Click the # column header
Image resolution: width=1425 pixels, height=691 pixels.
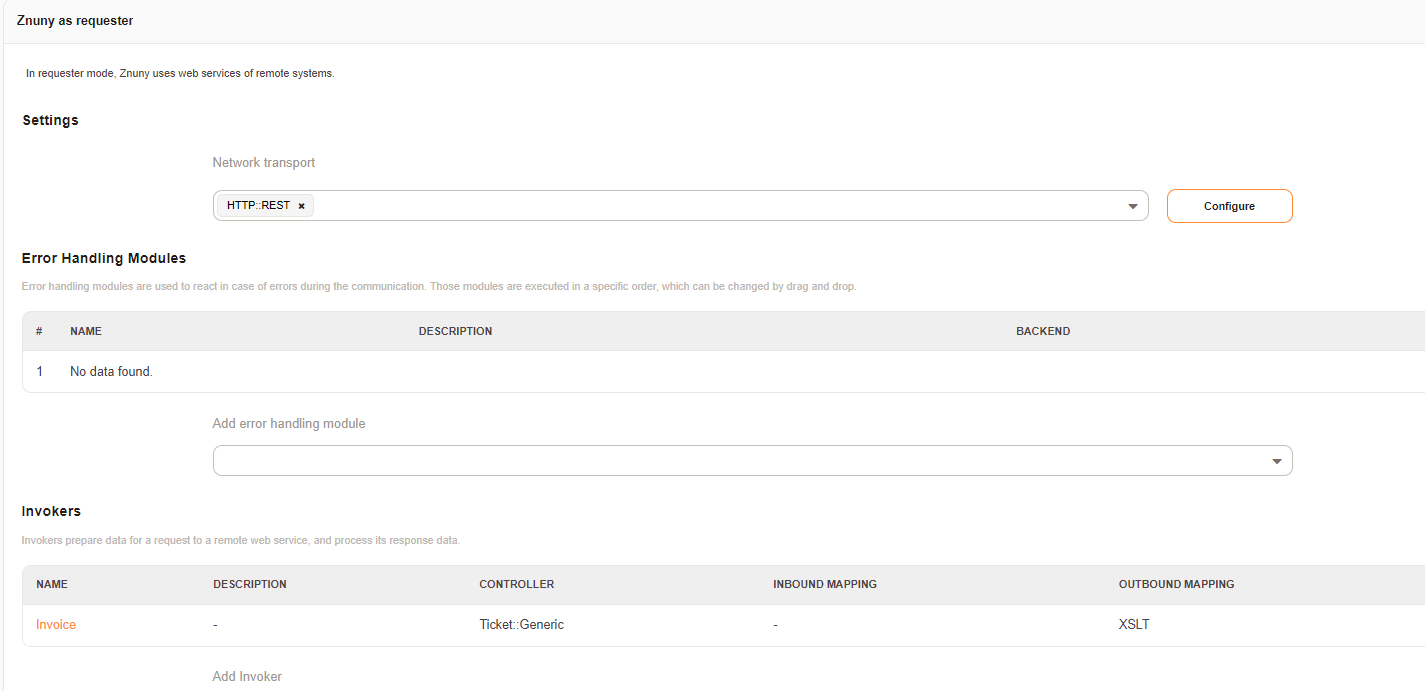pos(39,331)
